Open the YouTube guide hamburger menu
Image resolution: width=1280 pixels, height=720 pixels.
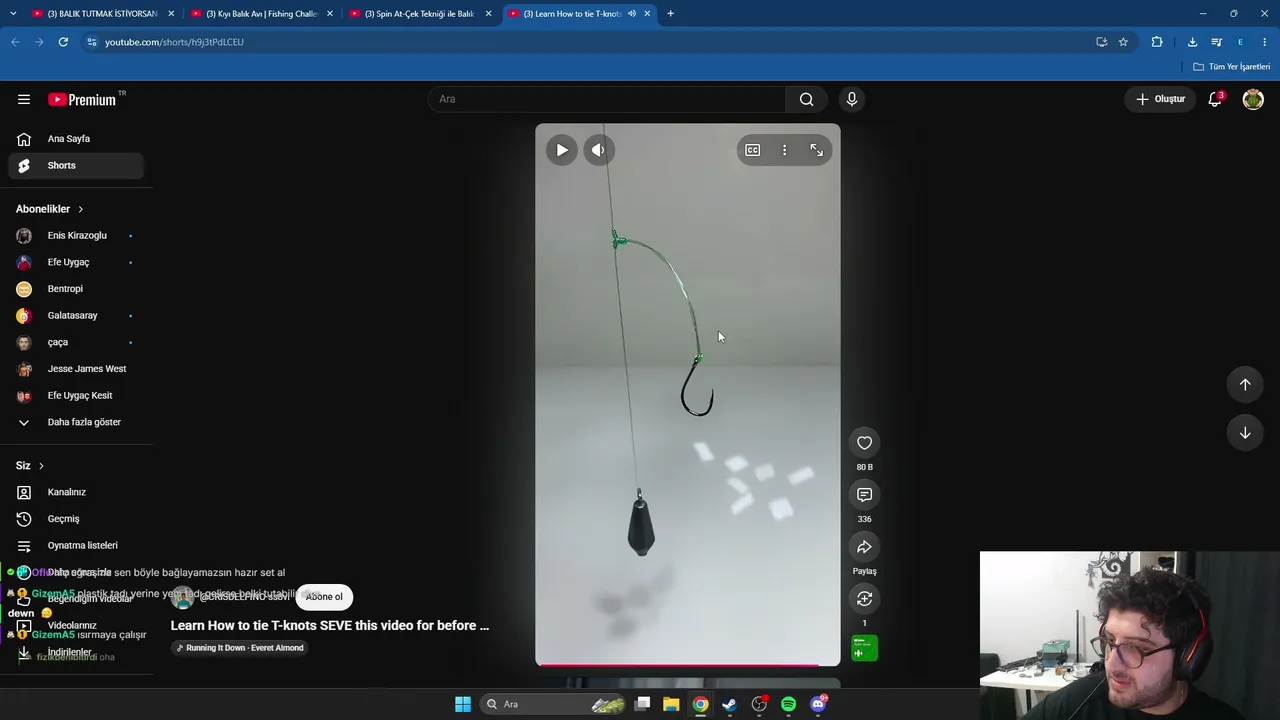(24, 99)
